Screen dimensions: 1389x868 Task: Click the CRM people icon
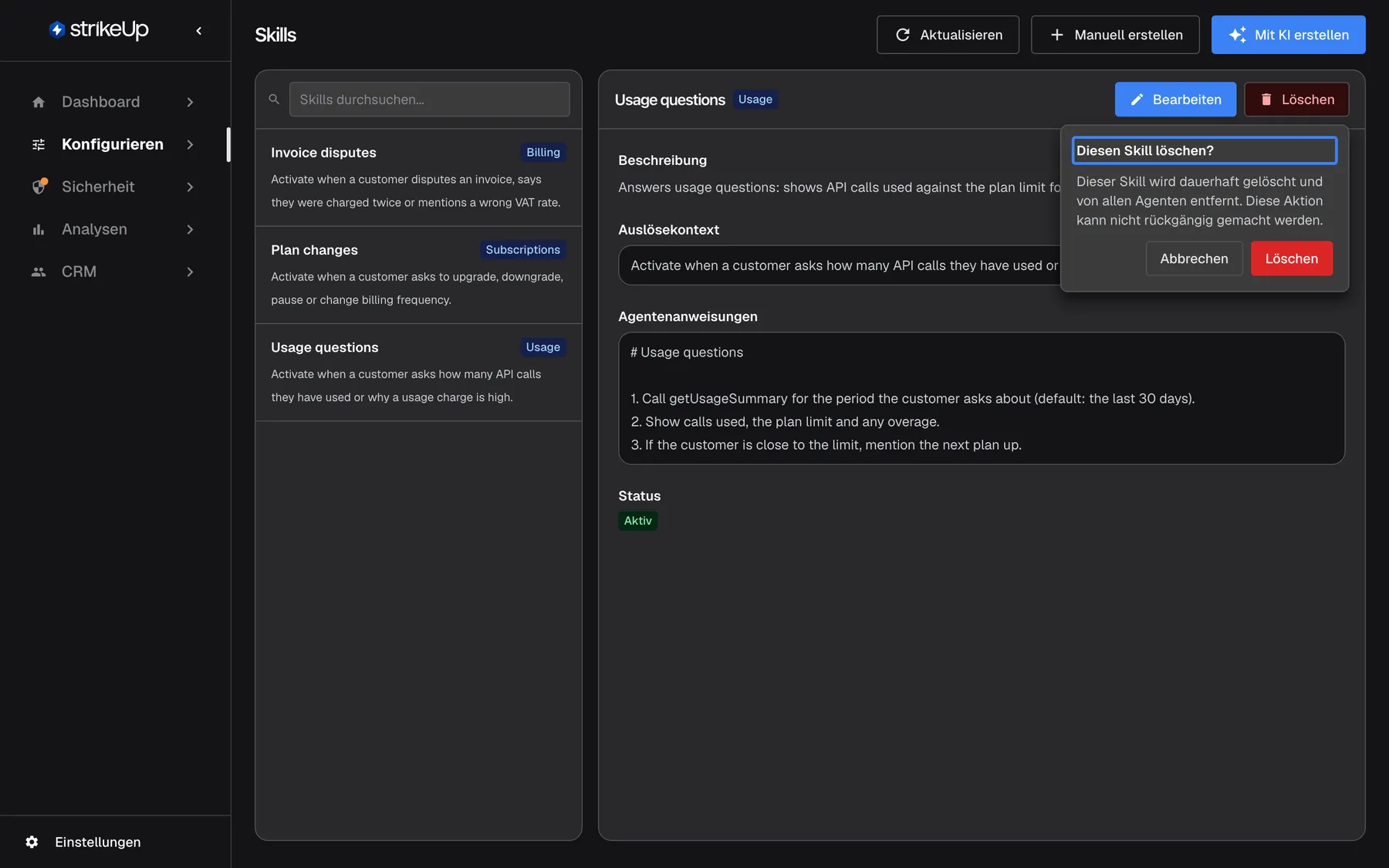click(x=39, y=272)
